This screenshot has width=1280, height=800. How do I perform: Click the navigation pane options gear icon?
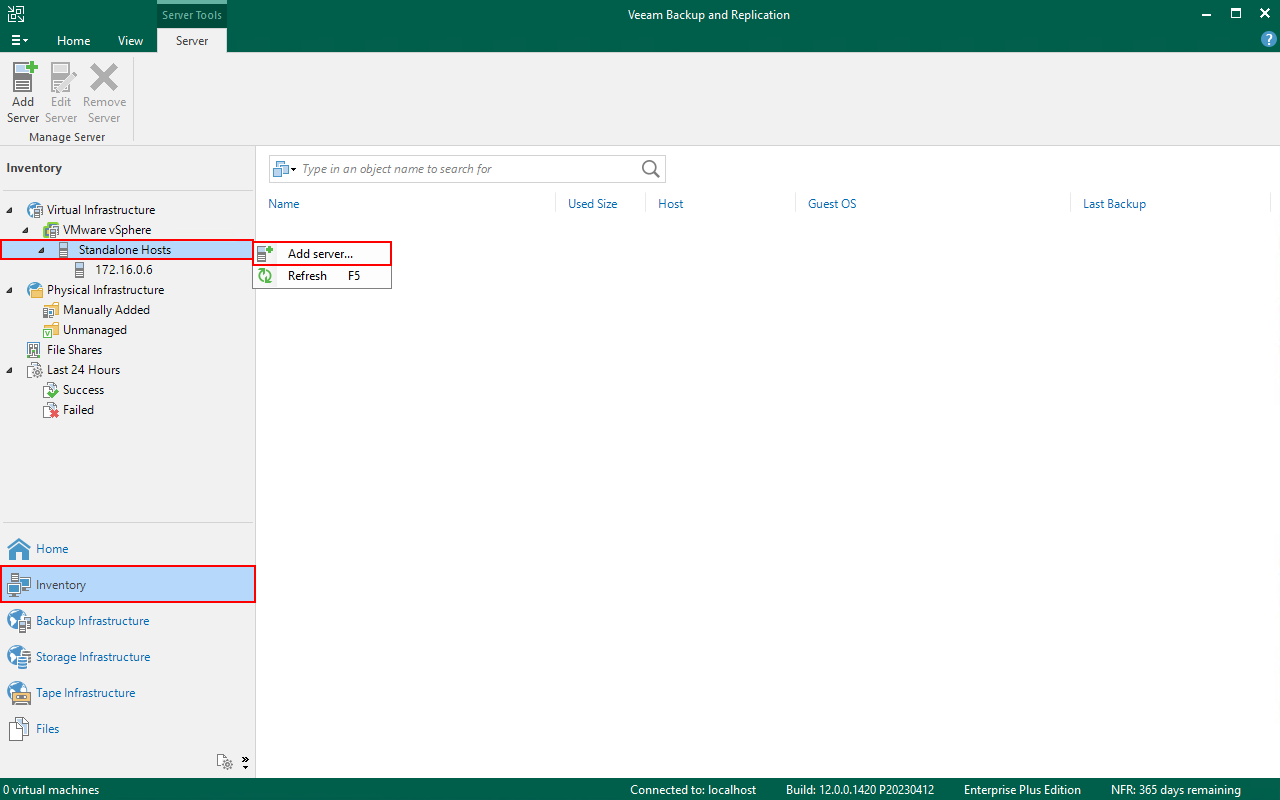226,762
